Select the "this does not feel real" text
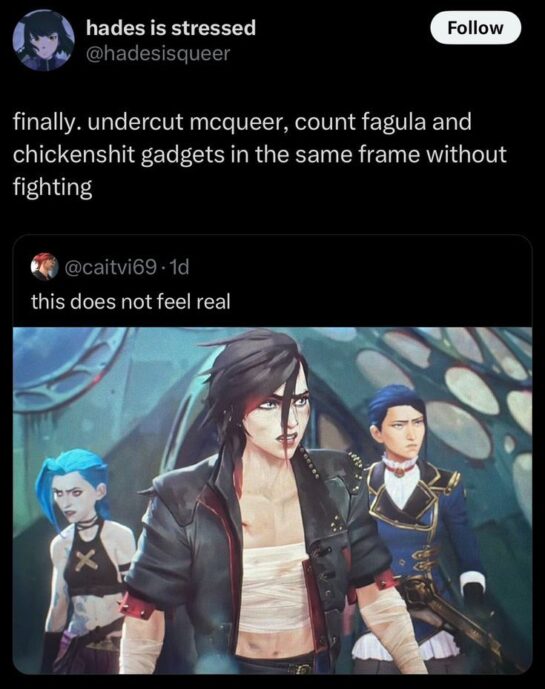The image size is (545, 689). click(131, 302)
